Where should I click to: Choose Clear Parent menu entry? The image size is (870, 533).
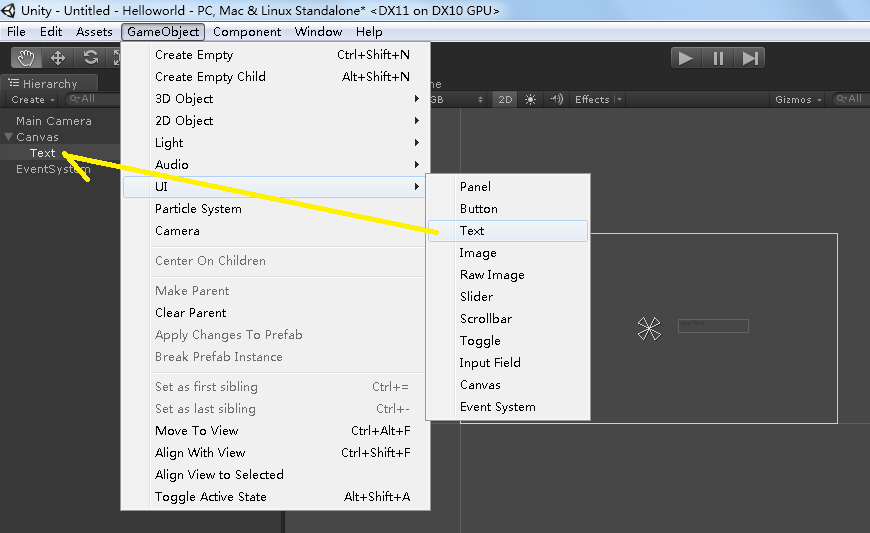coord(276,313)
